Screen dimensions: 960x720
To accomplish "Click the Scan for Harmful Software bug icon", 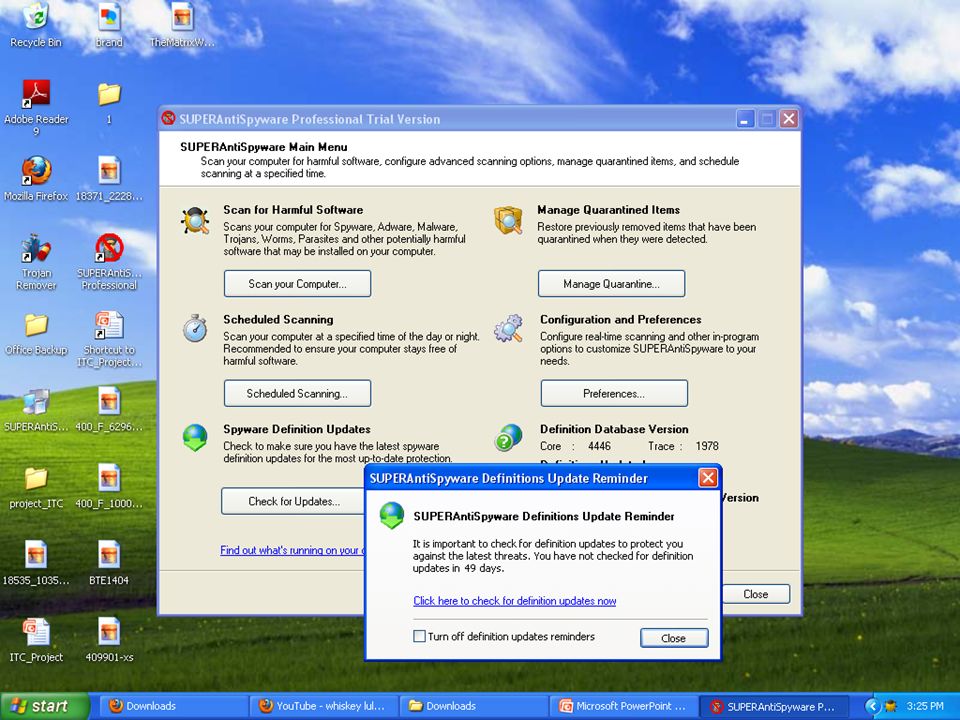I will pyautogui.click(x=195, y=220).
